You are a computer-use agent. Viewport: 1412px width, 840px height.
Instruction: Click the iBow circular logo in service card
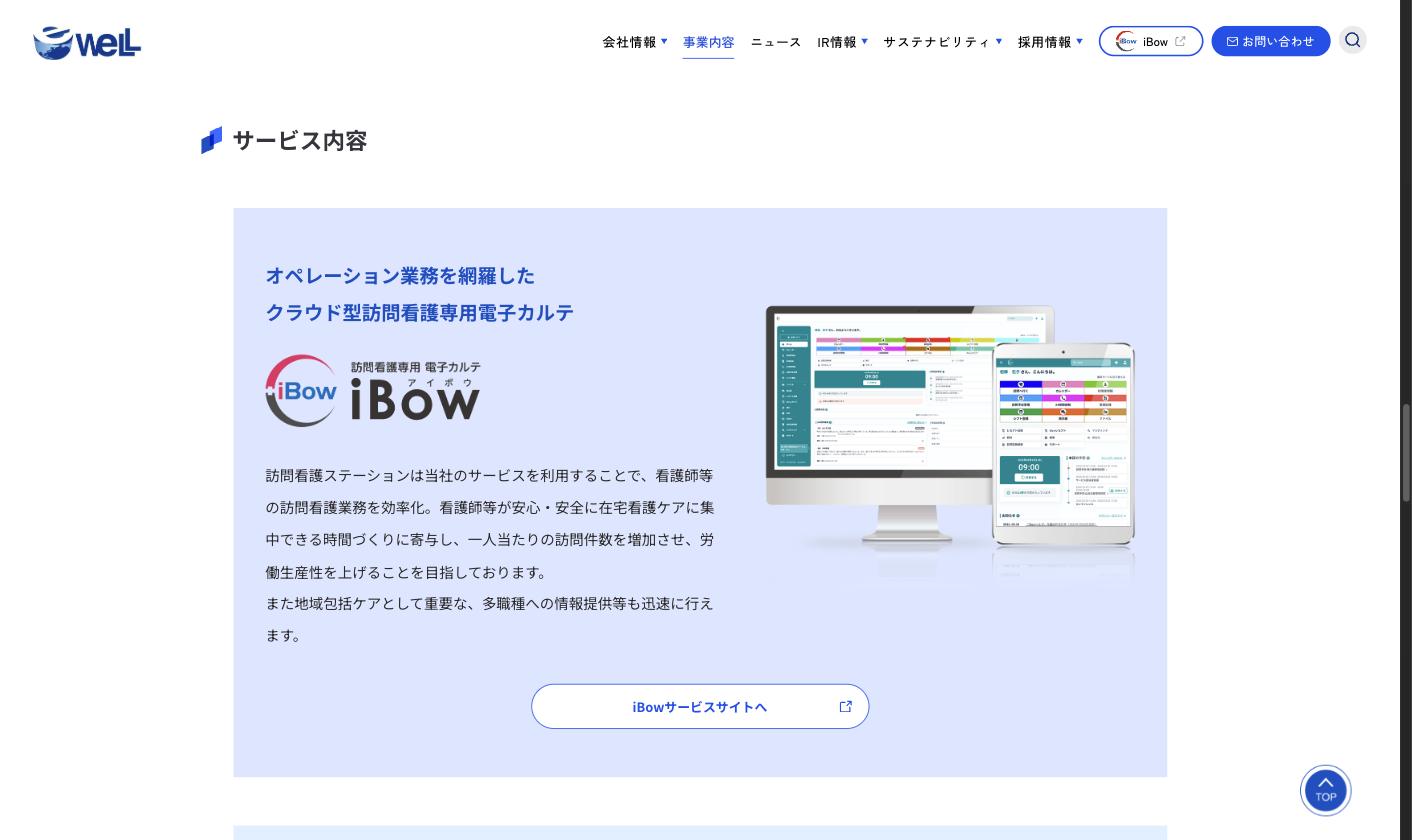[x=302, y=391]
